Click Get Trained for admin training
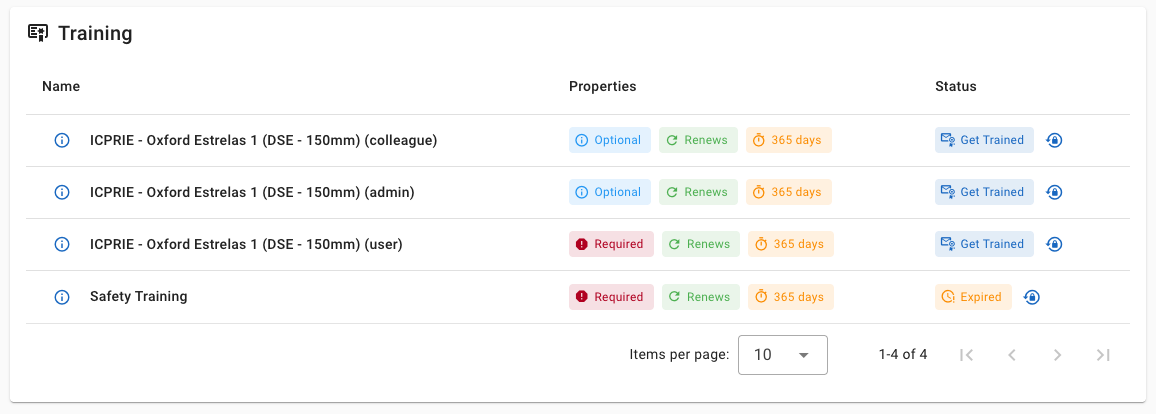The width and height of the screenshot is (1156, 414). pyautogui.click(x=984, y=192)
